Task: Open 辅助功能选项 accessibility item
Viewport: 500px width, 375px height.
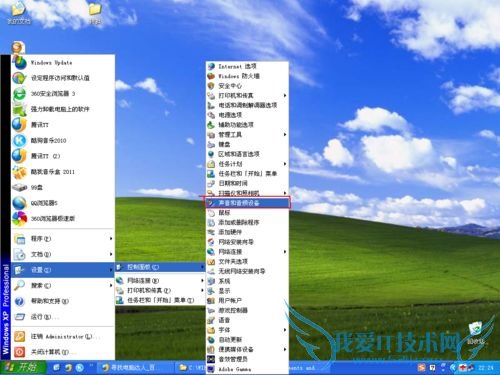Action: 247,125
